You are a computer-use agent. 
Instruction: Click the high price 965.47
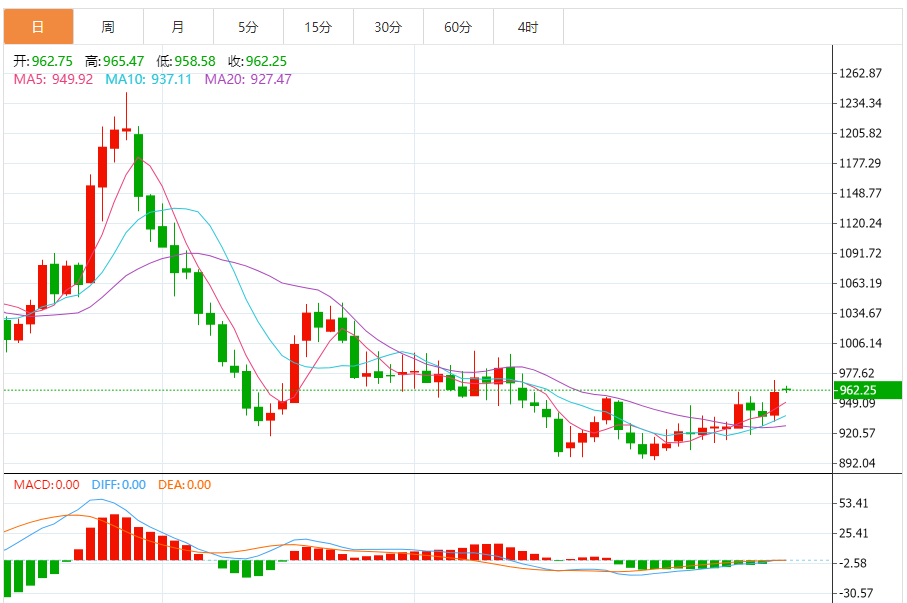[123, 61]
